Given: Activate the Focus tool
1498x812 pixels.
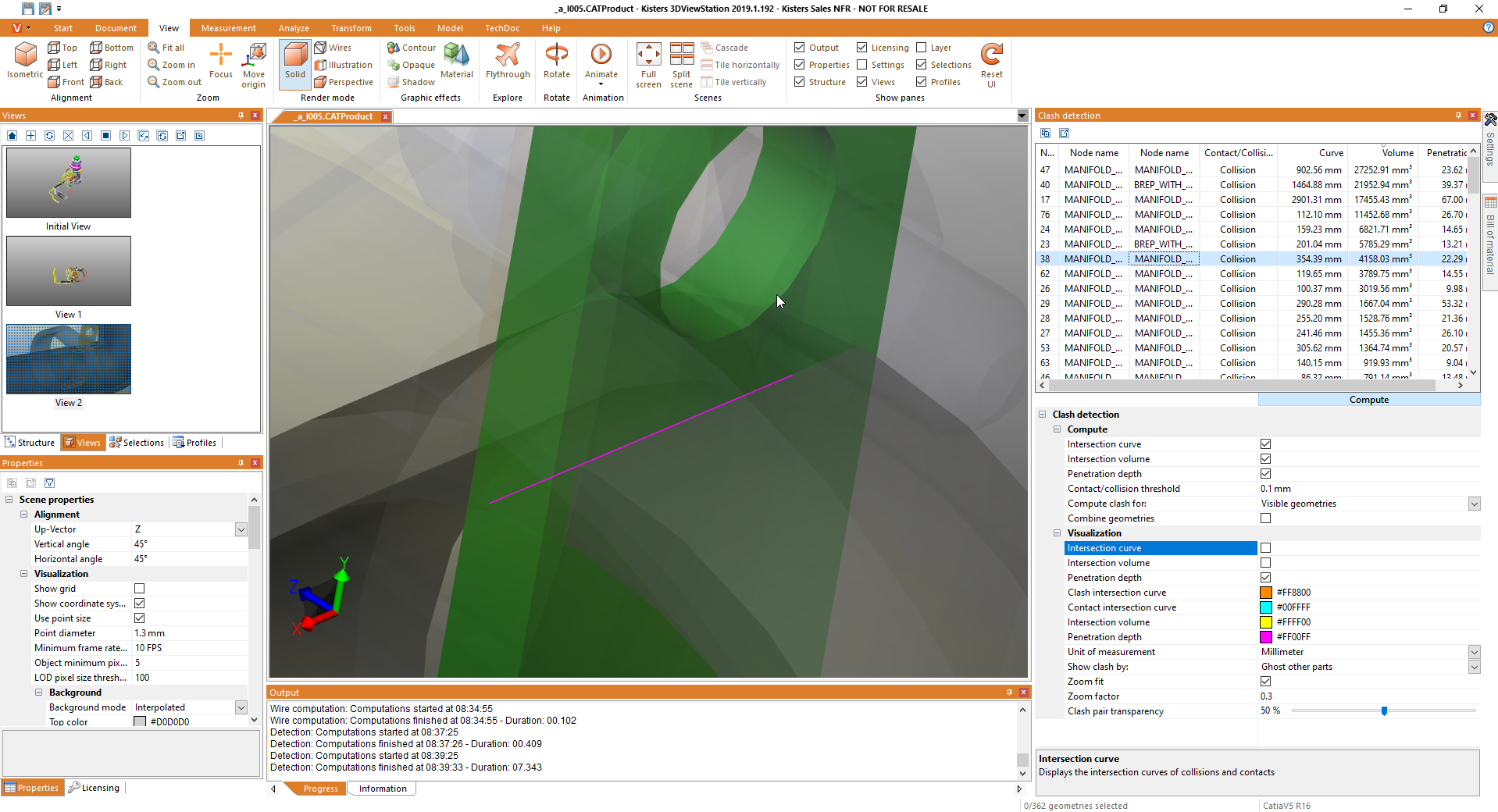Looking at the screenshot, I should pos(221,61).
